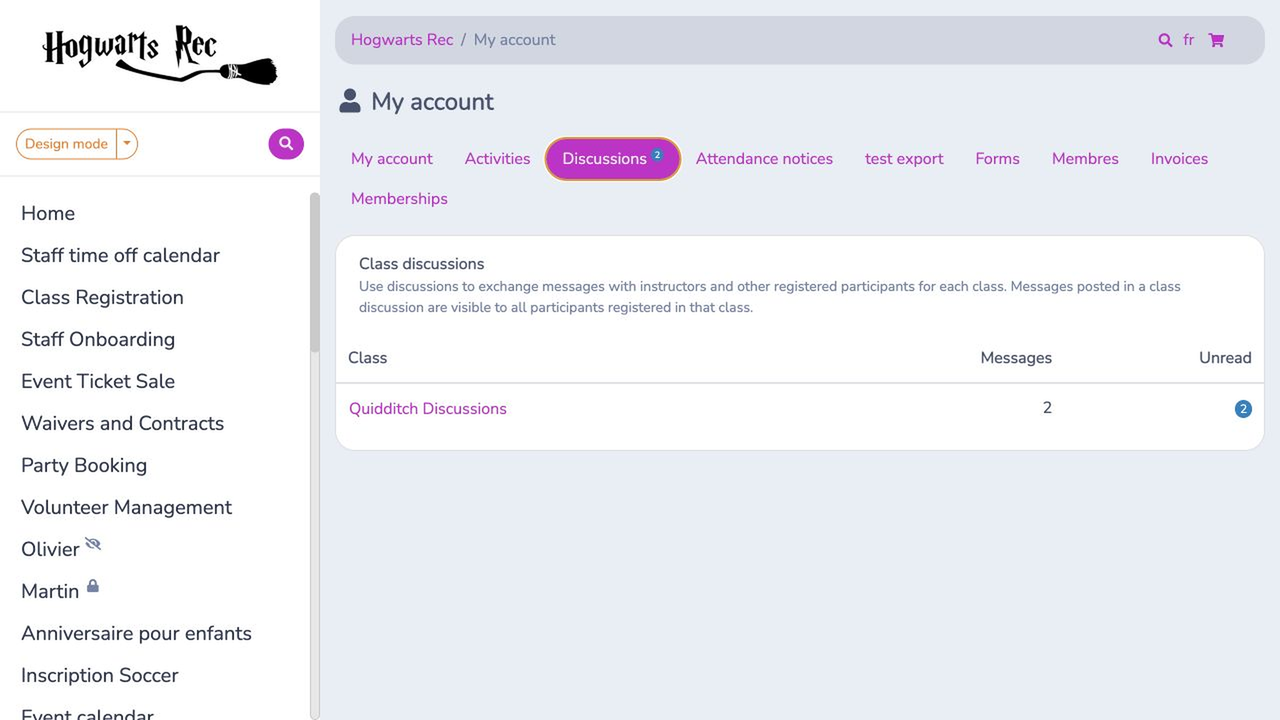The image size is (1280, 720).
Task: Open the Olivier sidebar page
Action: [x=50, y=549]
